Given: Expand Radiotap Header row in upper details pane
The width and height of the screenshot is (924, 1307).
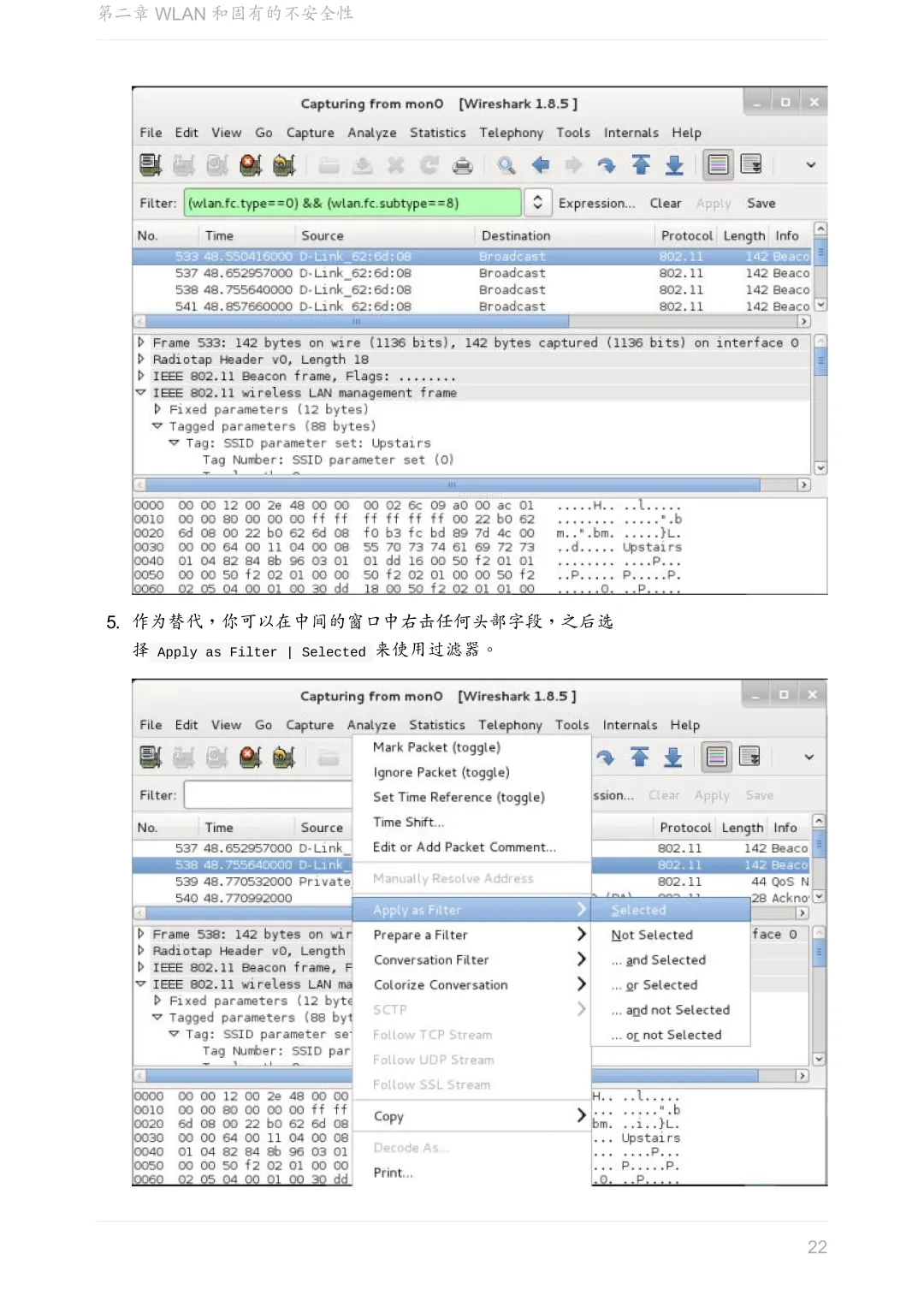Looking at the screenshot, I should pyautogui.click(x=141, y=359).
